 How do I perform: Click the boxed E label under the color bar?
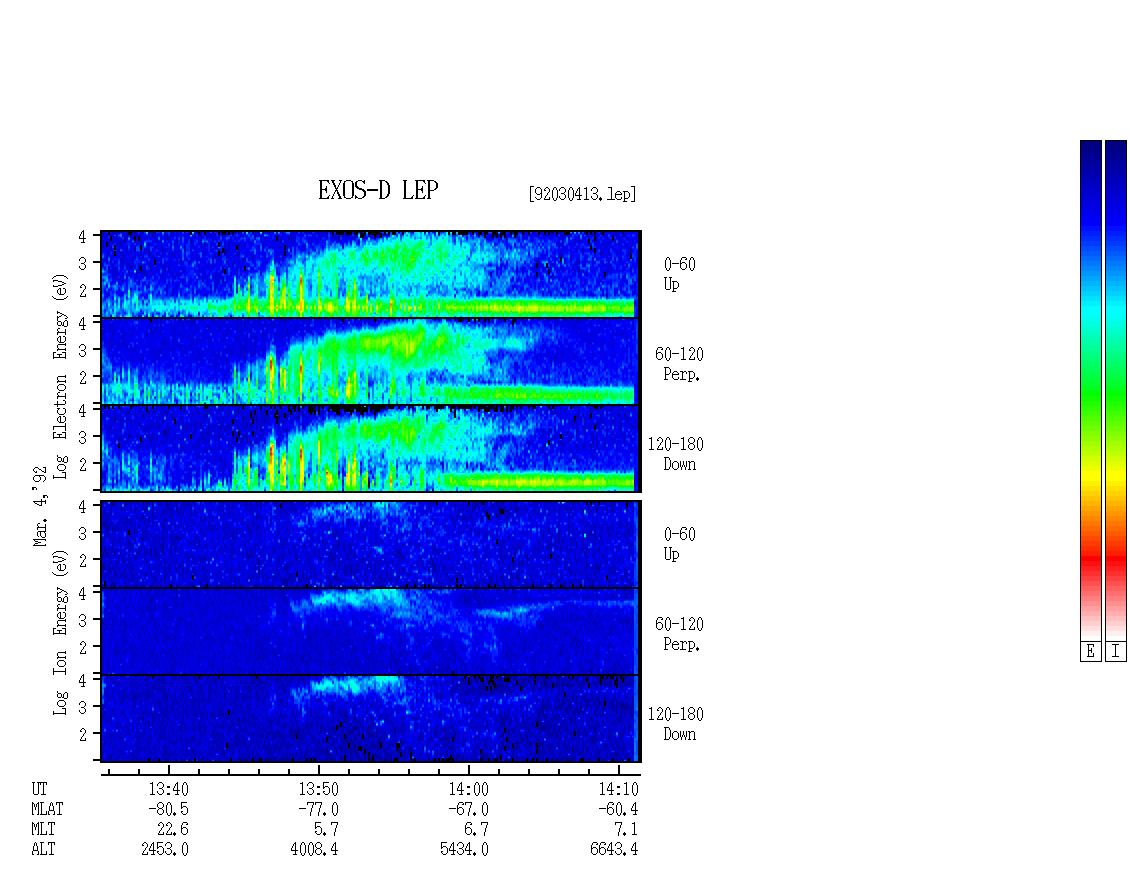click(x=1090, y=652)
